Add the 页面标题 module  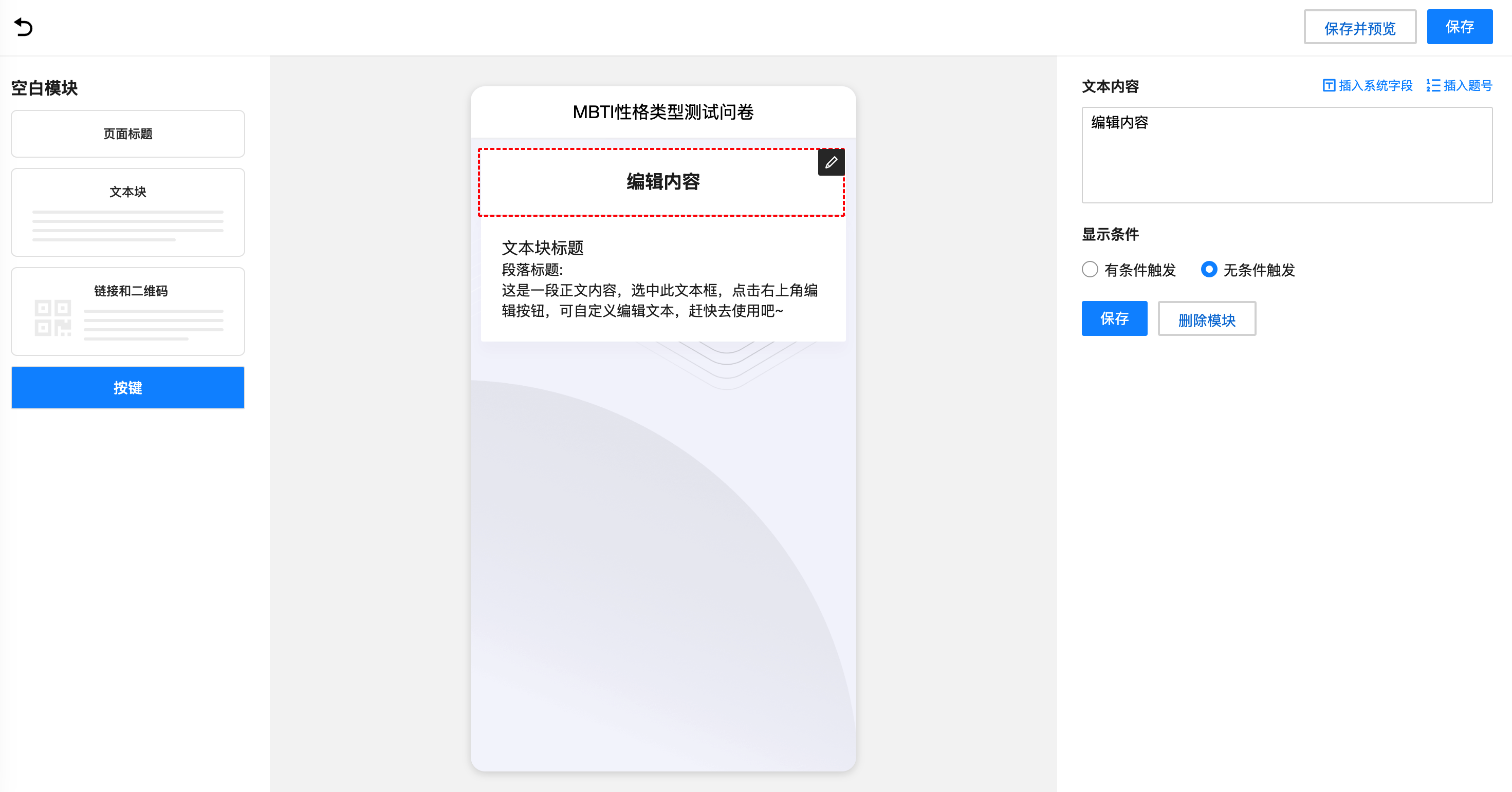[128, 134]
